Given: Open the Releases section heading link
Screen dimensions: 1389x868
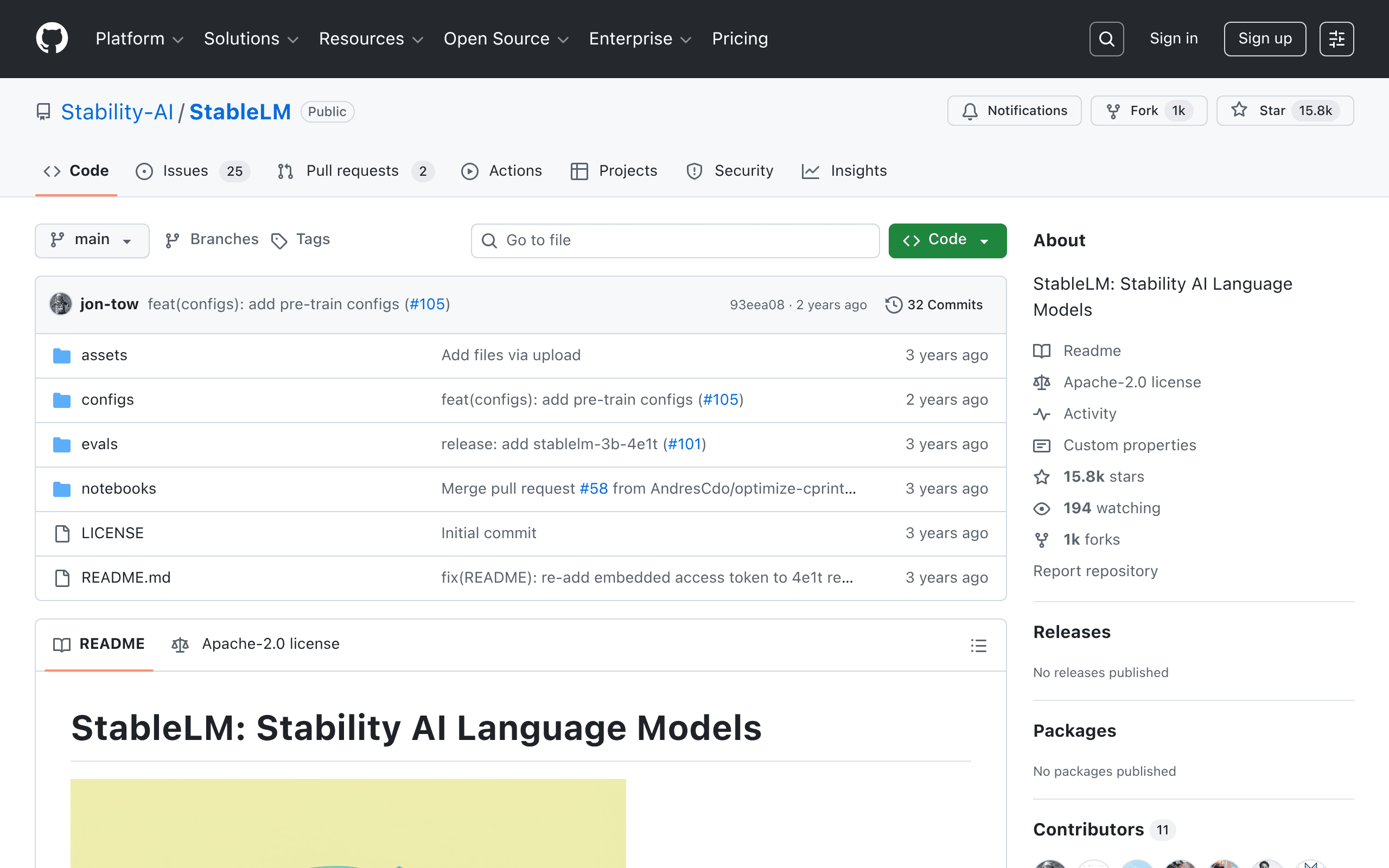Looking at the screenshot, I should click(x=1072, y=632).
